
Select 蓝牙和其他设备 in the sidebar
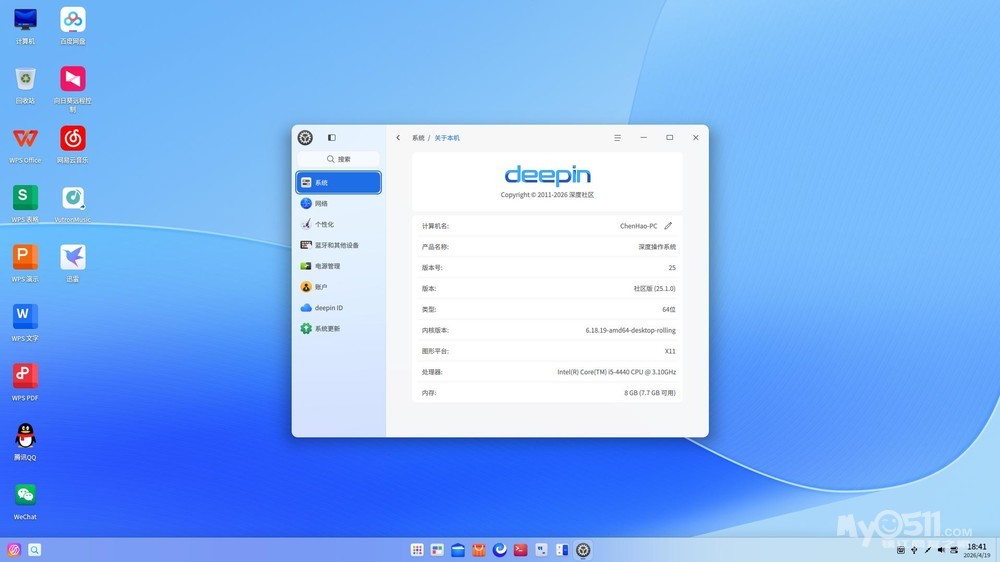(x=338, y=245)
